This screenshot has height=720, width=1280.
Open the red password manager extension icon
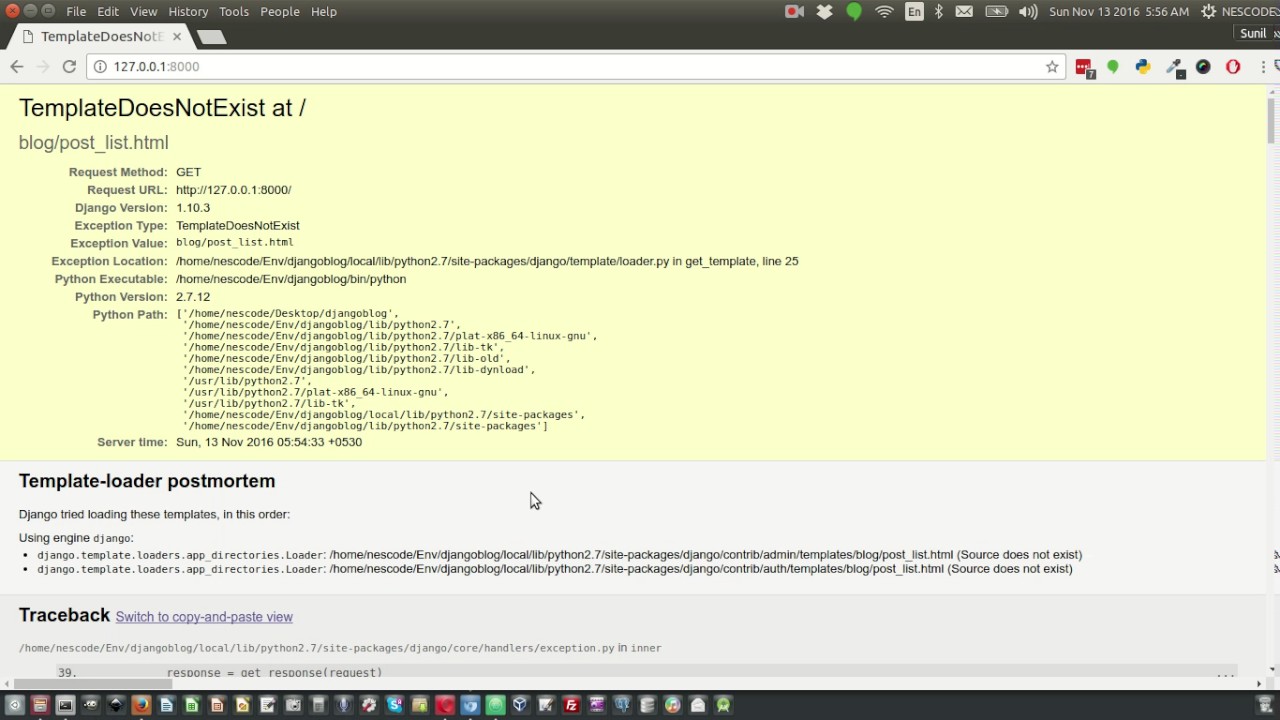[x=1084, y=67]
